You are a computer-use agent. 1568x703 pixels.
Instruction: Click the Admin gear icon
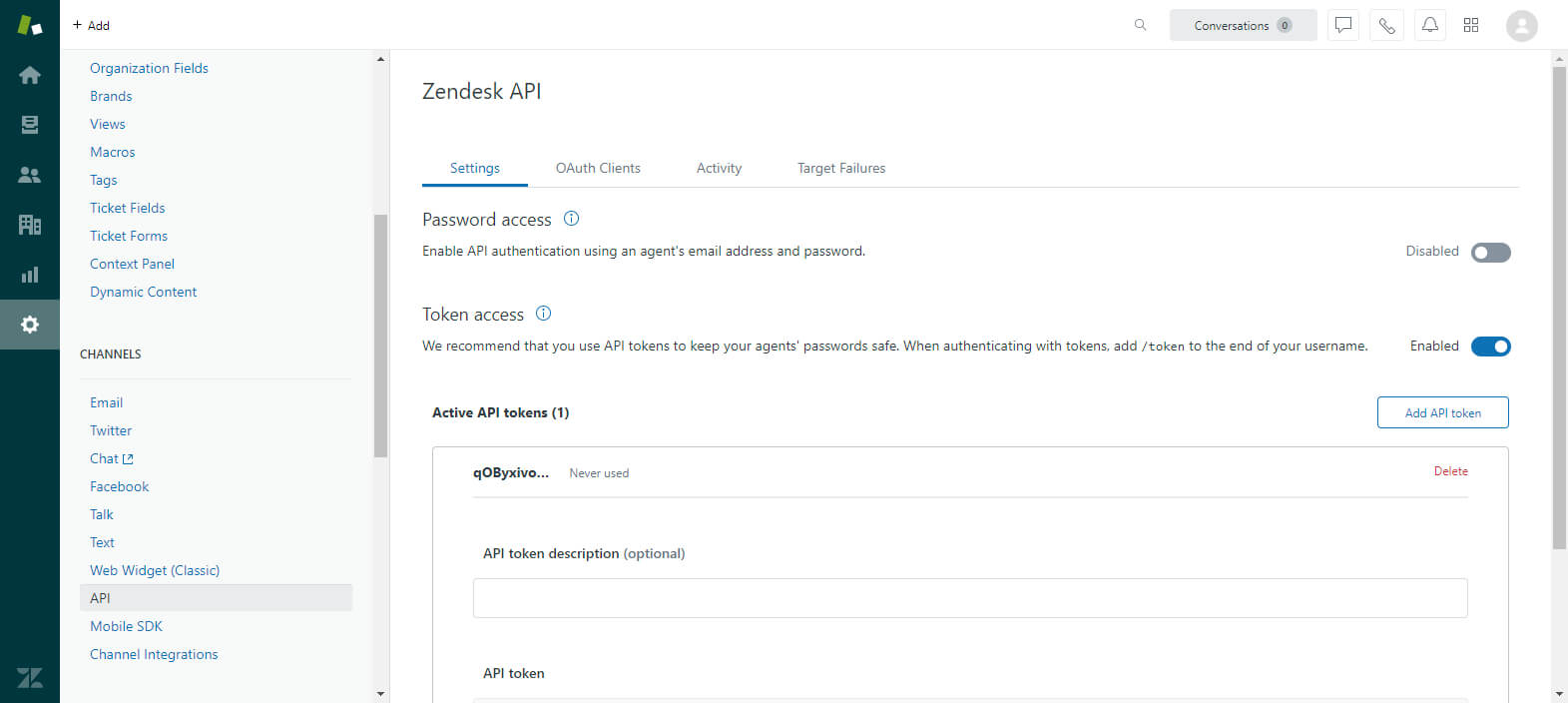click(30, 325)
